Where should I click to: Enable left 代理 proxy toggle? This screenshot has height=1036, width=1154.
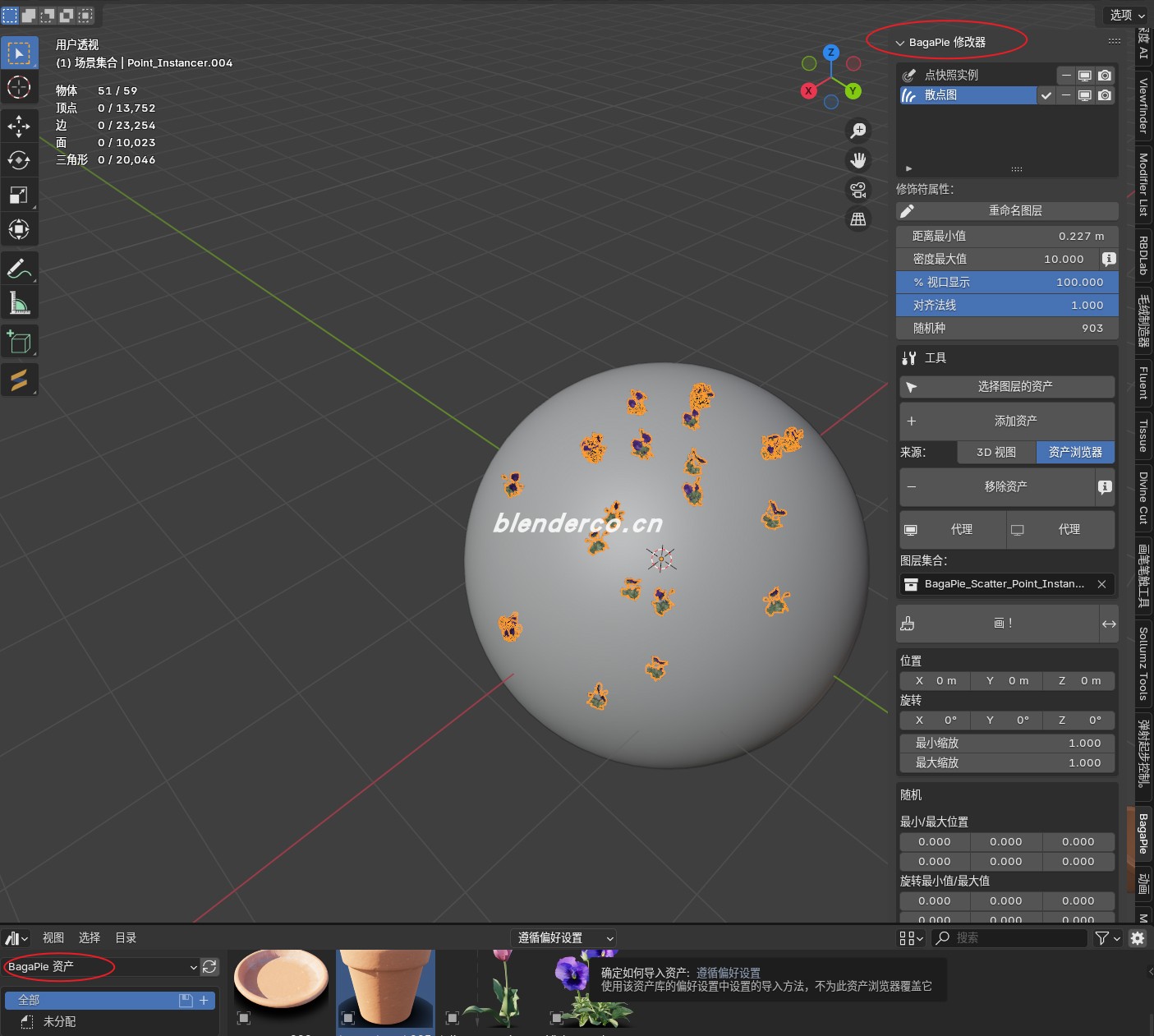954,530
